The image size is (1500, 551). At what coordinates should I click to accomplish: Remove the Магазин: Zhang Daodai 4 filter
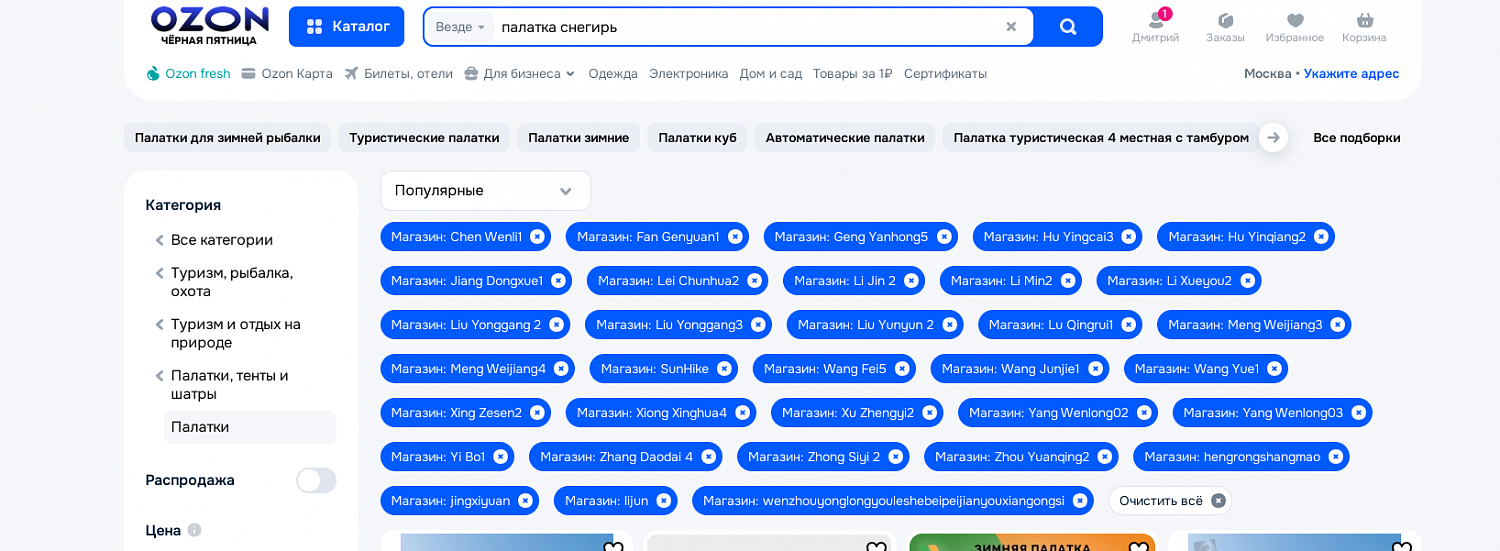(708, 457)
